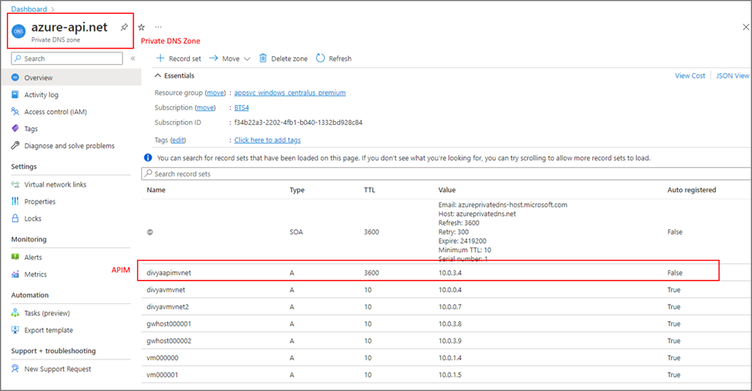
Task: Click the Tags edit link
Action: point(178,140)
